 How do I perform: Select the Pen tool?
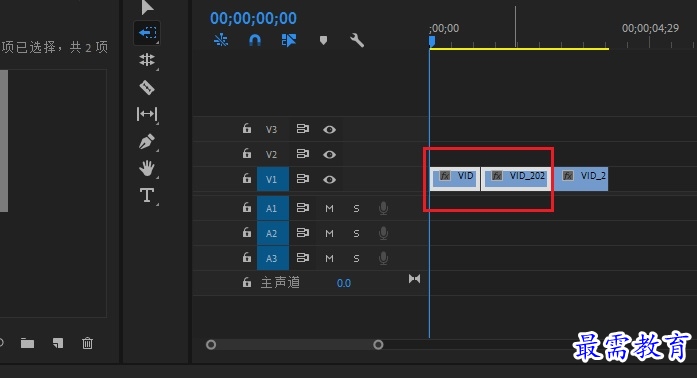tap(147, 142)
